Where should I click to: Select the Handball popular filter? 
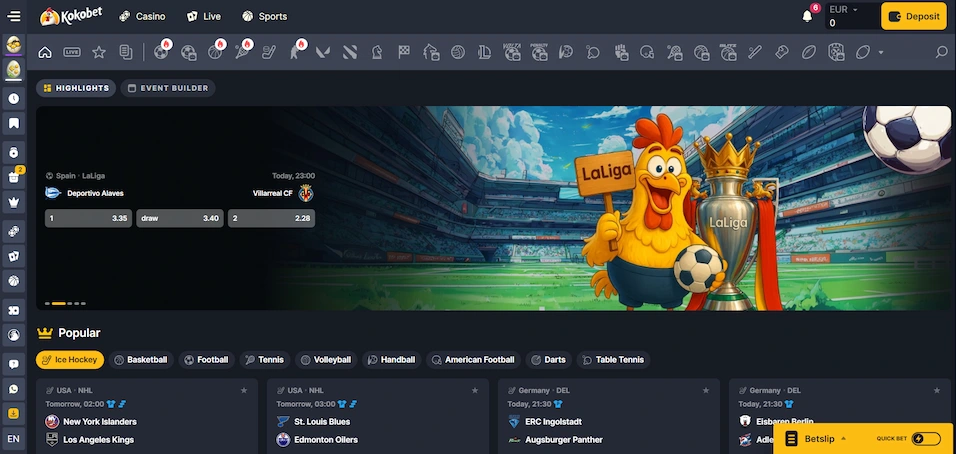point(391,360)
